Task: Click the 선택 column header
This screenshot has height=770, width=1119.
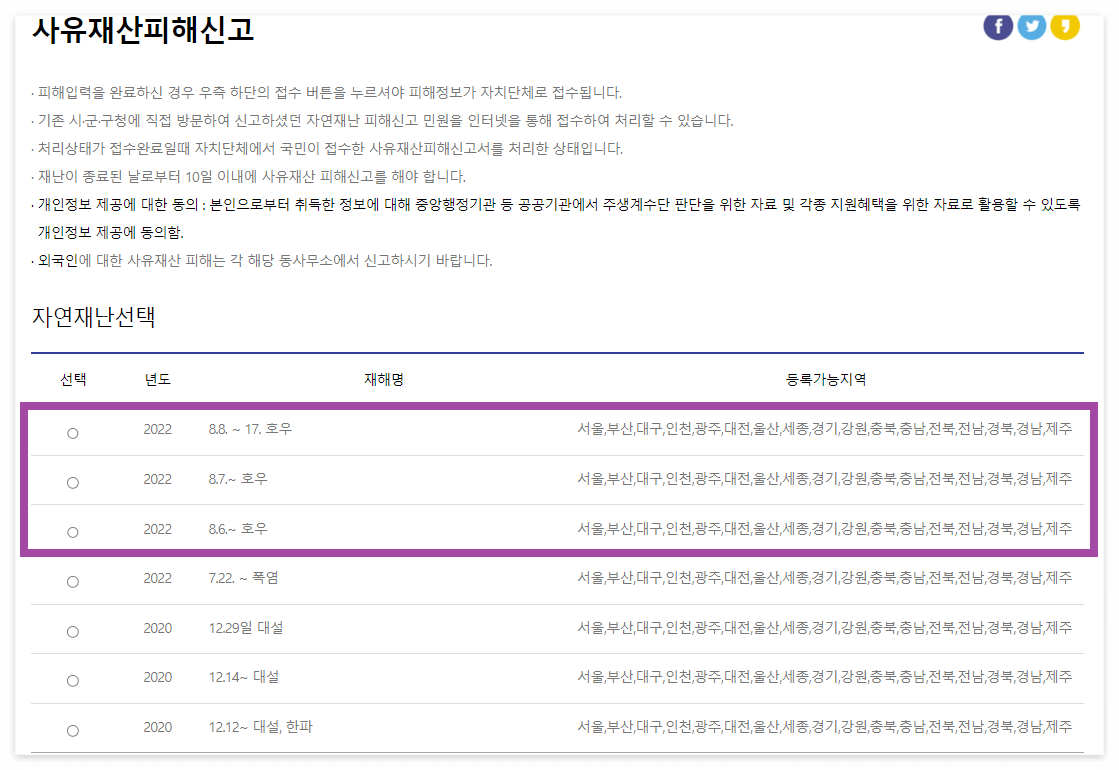Action: pos(72,380)
